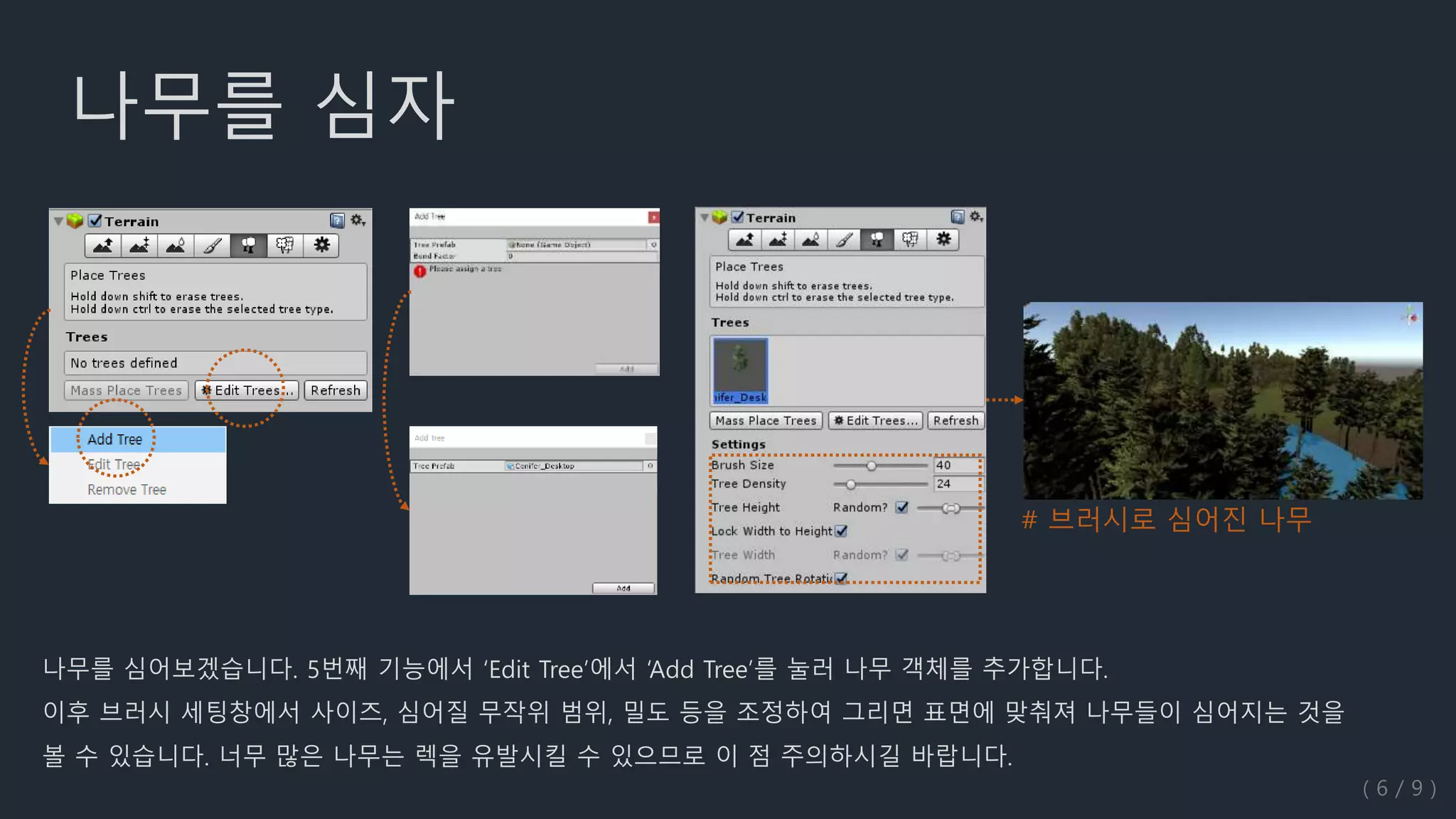Choose Remove Tree from context menu
The height and width of the screenshot is (819, 1456).
click(138, 490)
